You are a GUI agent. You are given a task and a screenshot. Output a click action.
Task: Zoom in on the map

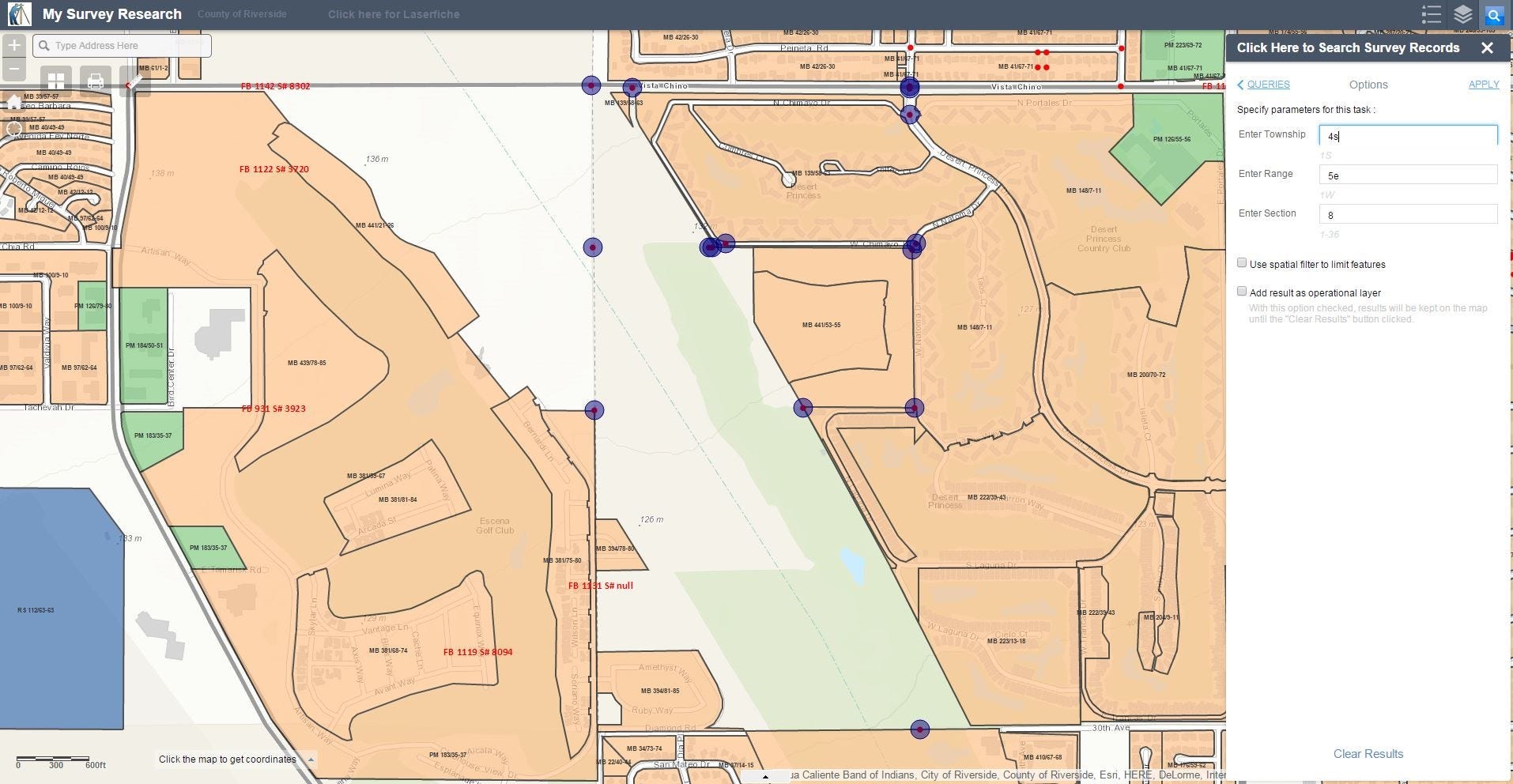click(x=14, y=45)
